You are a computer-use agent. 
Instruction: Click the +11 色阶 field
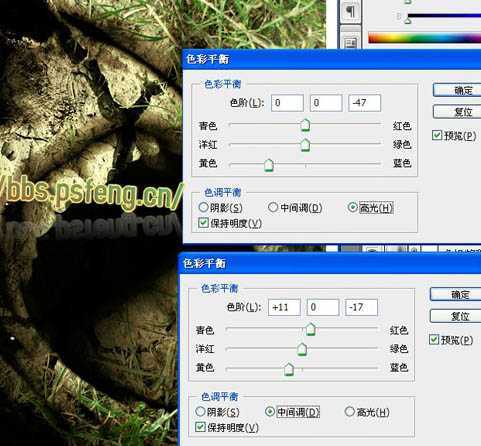point(284,307)
